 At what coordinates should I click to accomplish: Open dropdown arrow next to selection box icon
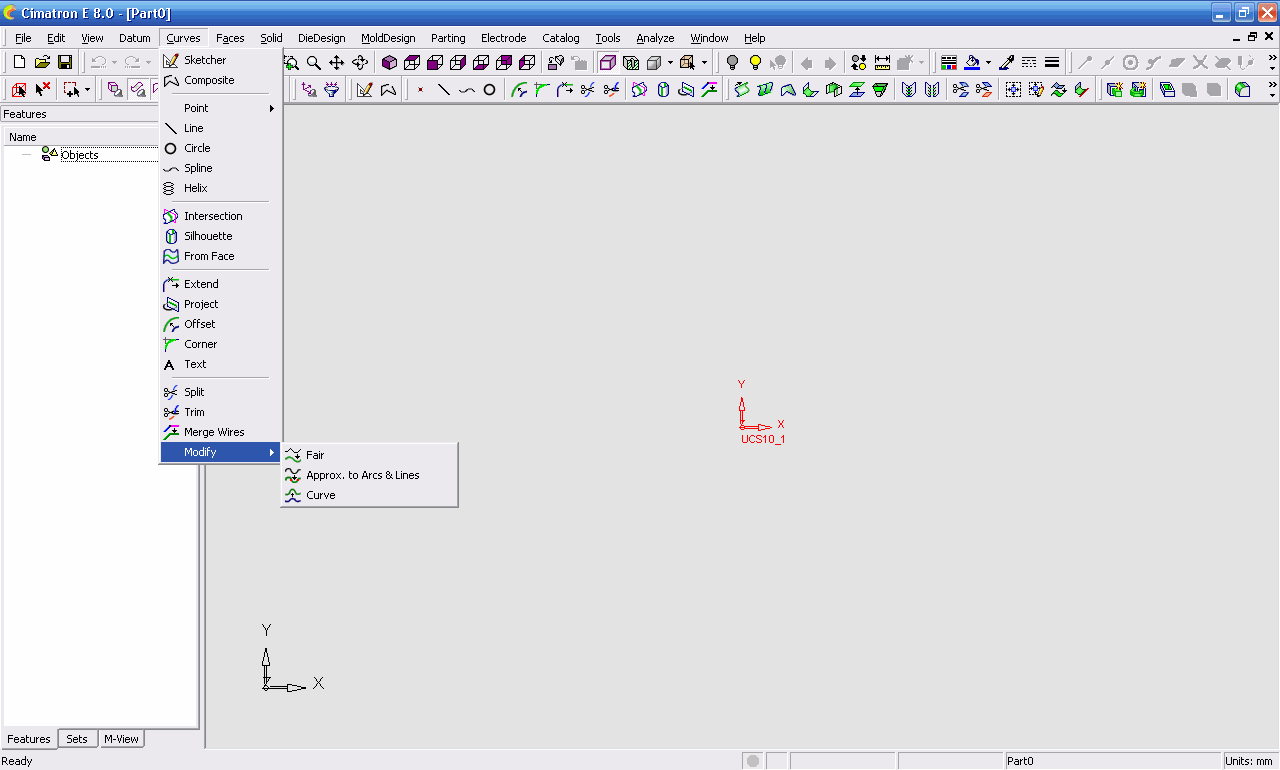click(x=87, y=89)
